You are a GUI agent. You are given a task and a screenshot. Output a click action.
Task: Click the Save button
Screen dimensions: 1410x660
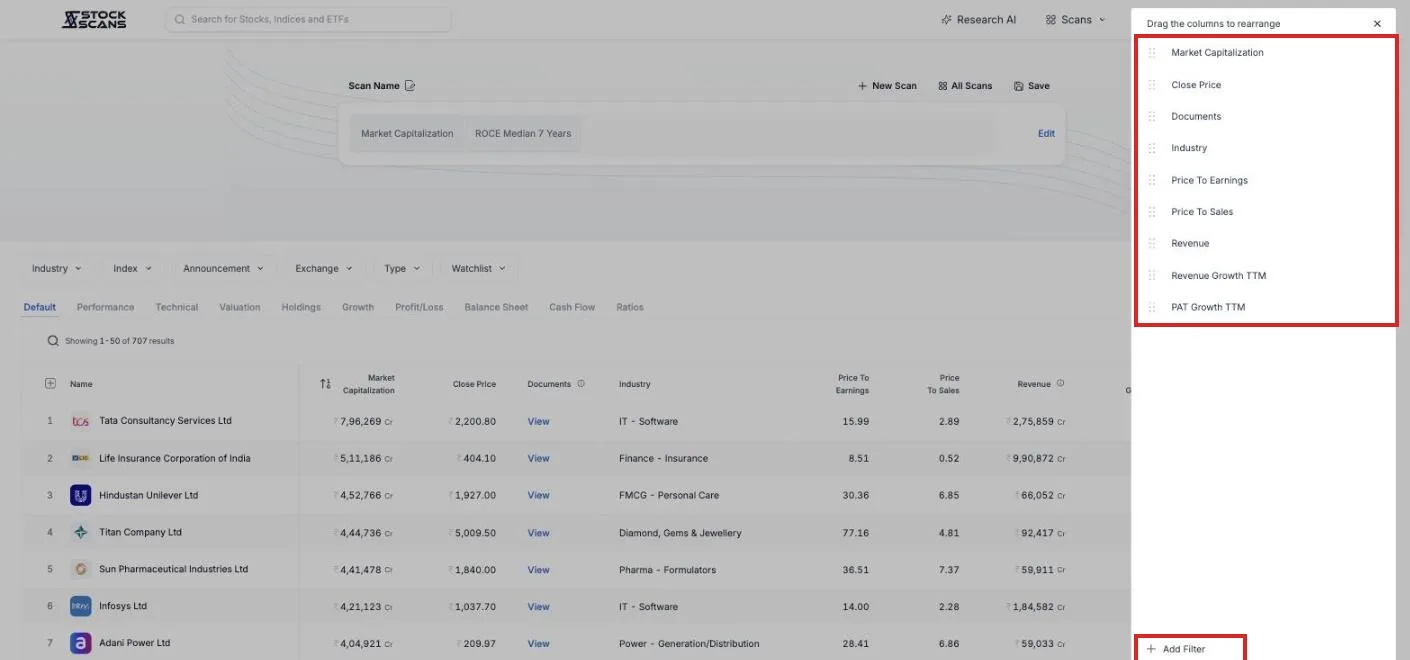[x=1032, y=86]
